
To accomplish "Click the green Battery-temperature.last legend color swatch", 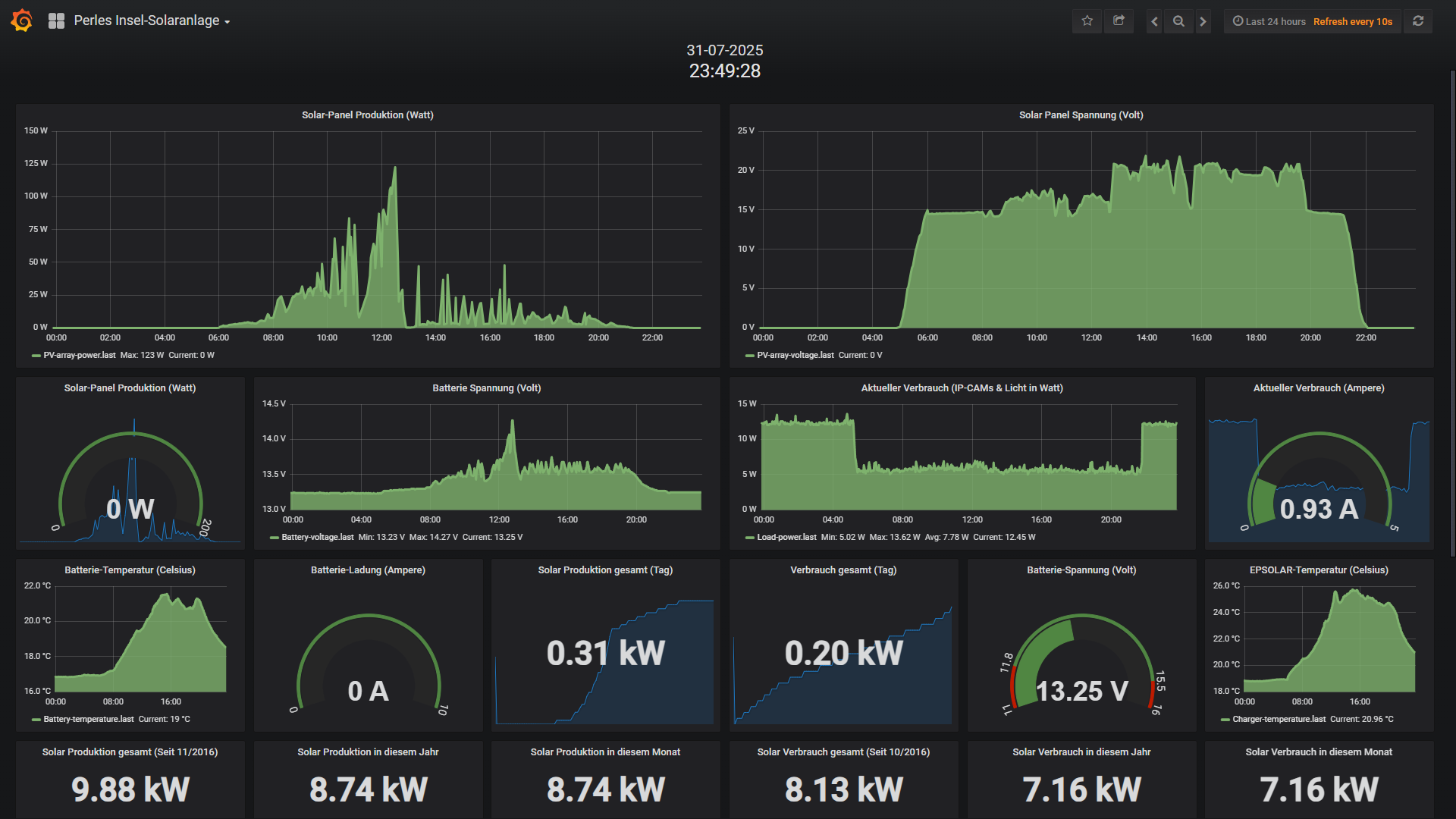I will point(36,720).
